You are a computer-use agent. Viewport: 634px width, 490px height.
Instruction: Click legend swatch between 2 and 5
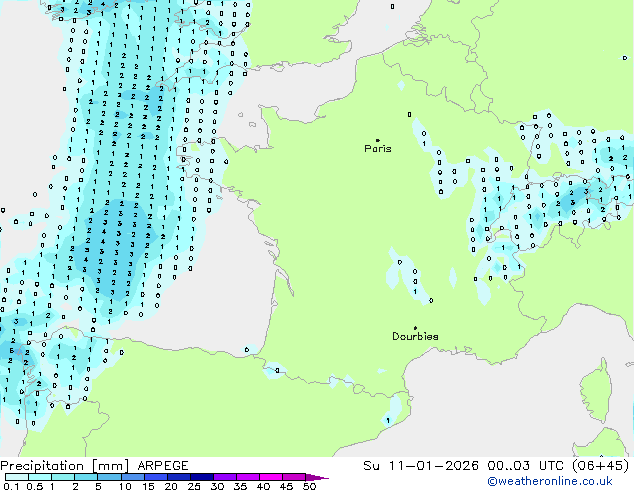(86, 477)
